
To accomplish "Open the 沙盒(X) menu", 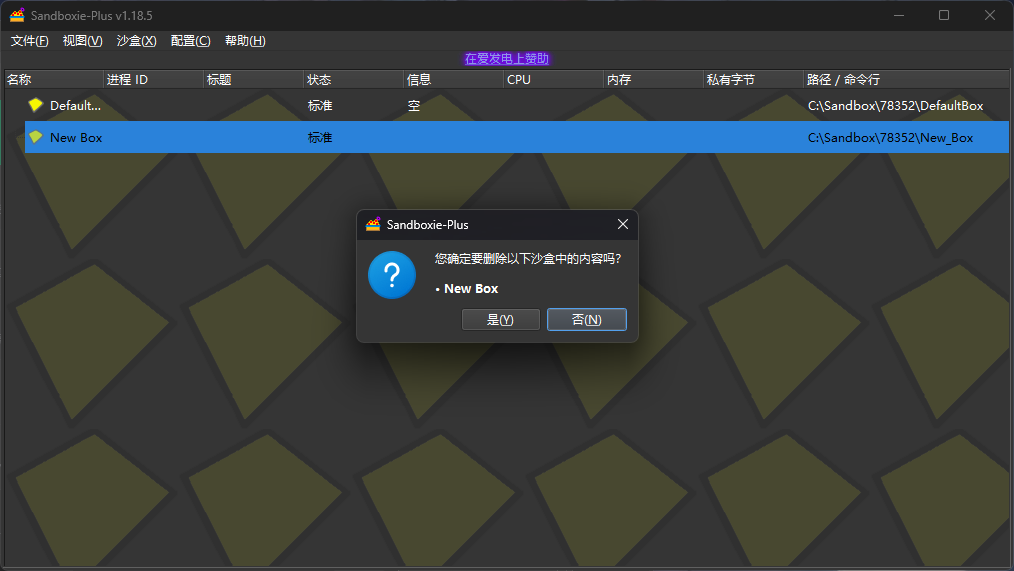I will click(136, 41).
